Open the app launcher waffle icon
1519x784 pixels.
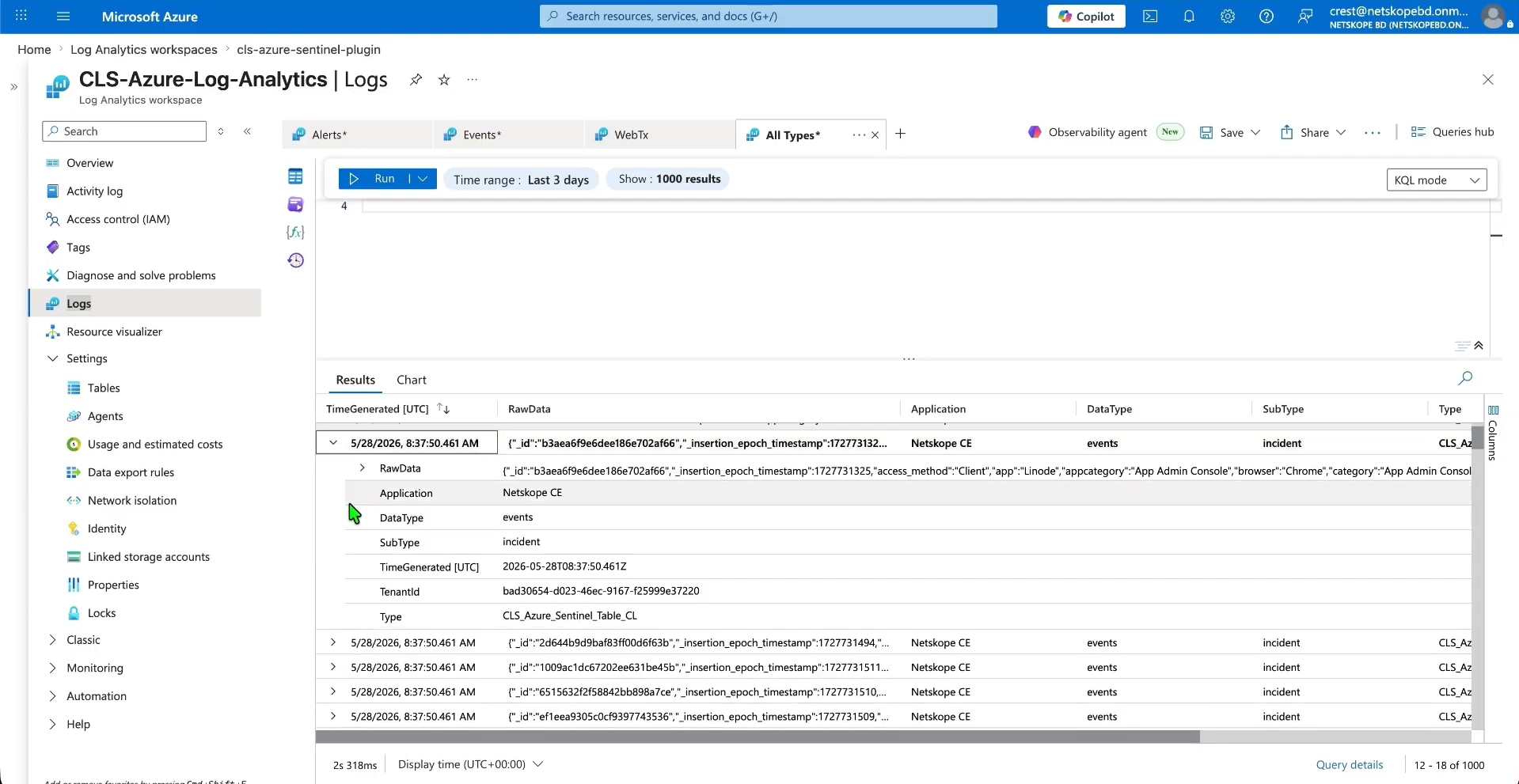[21, 16]
